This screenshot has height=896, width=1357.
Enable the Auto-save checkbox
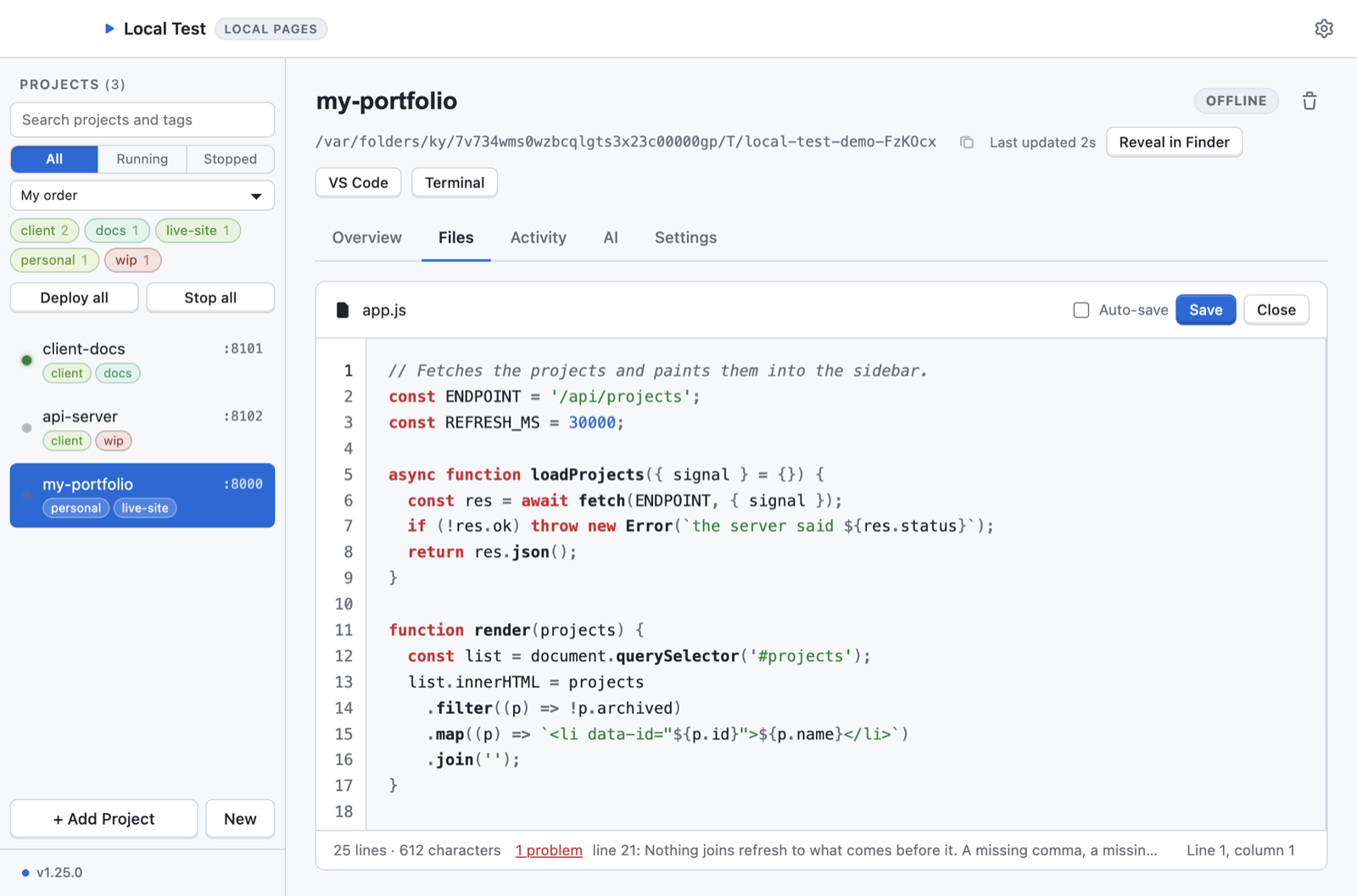1081,310
